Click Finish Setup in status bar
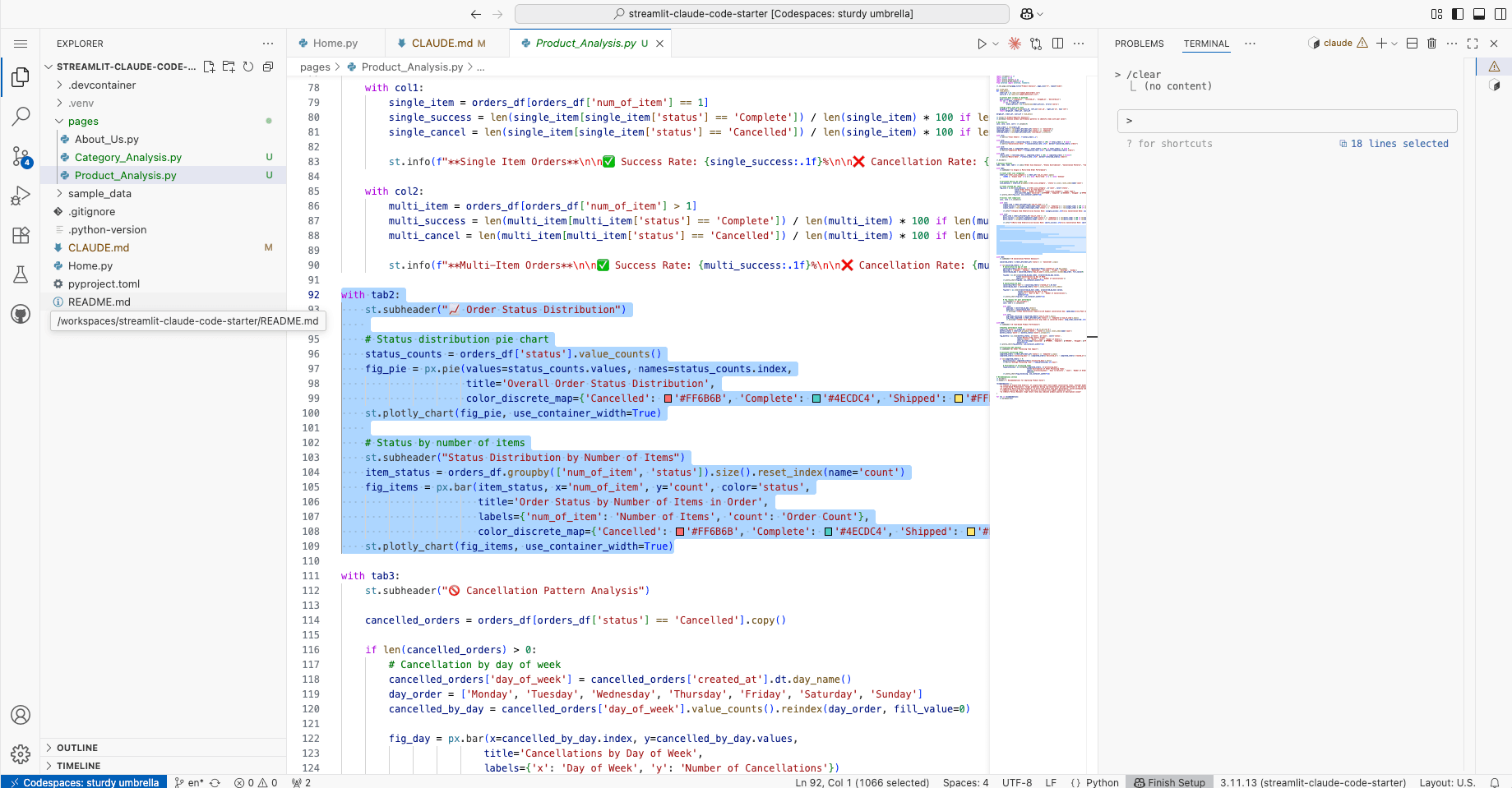 click(x=1169, y=782)
